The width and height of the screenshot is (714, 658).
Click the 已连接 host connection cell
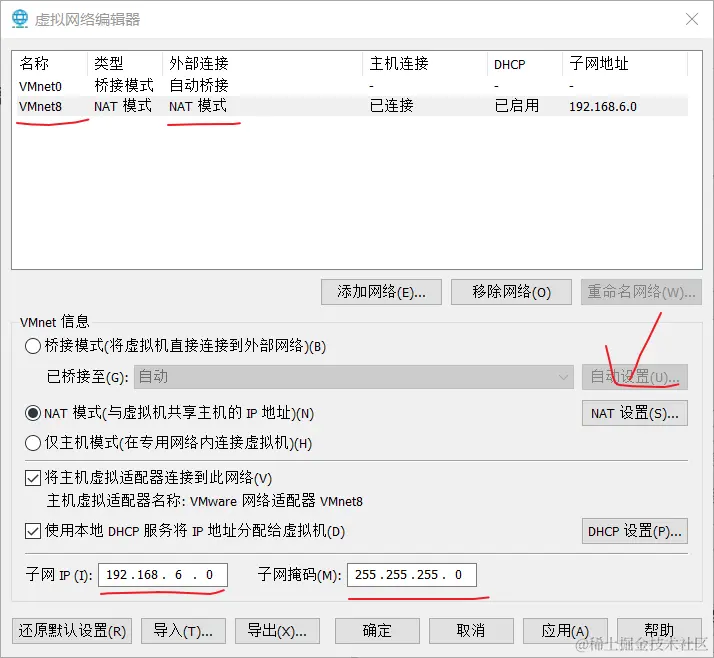(392, 106)
